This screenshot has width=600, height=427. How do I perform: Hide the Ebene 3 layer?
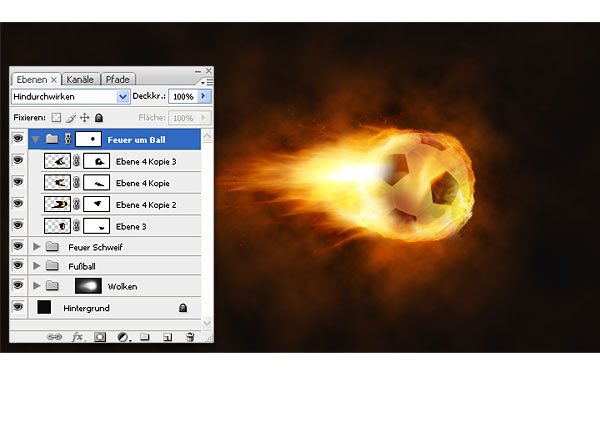[x=18, y=225]
